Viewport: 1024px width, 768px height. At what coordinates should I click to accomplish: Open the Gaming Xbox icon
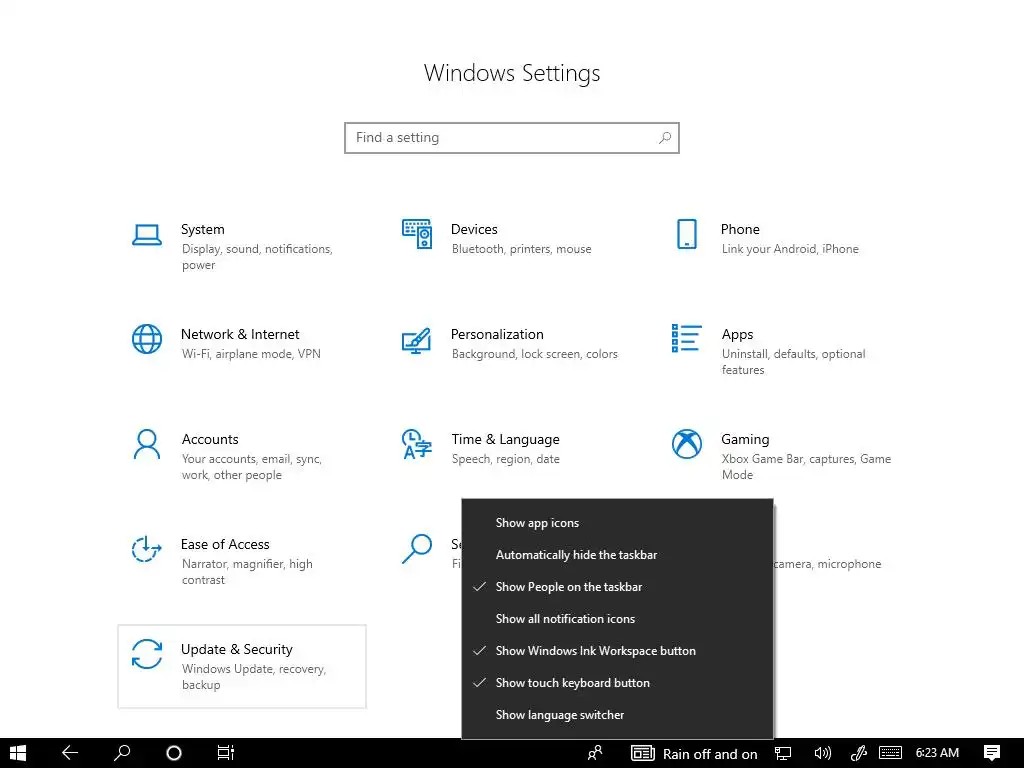[x=686, y=444]
